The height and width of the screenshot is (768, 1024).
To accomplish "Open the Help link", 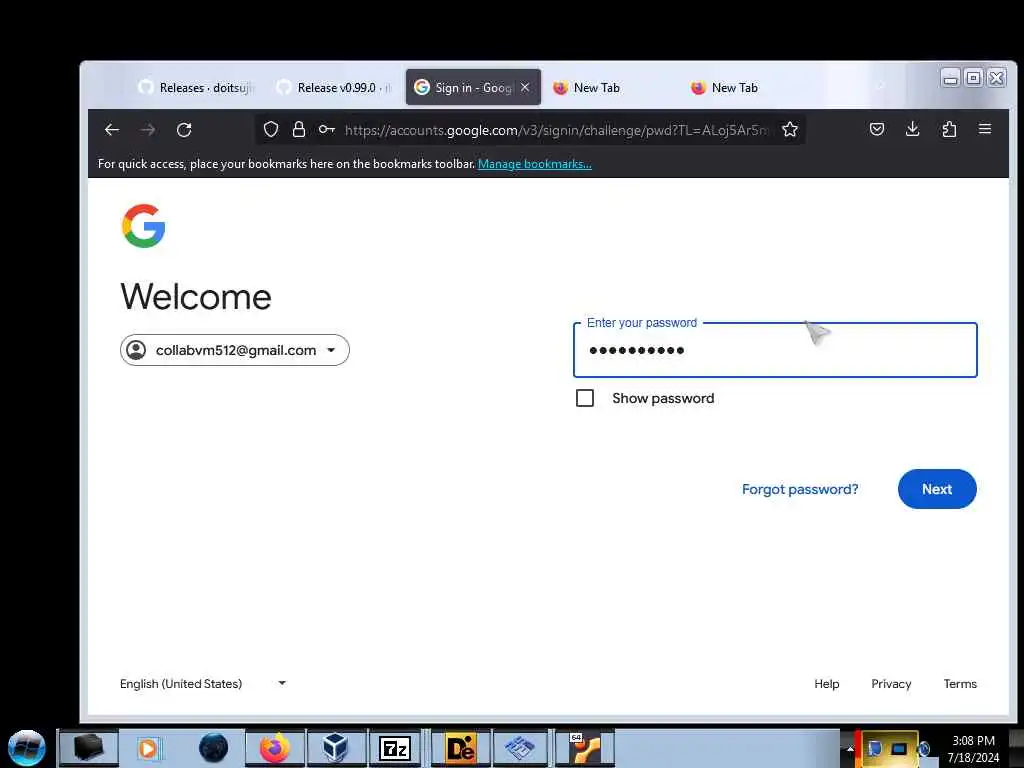I will click(826, 684).
